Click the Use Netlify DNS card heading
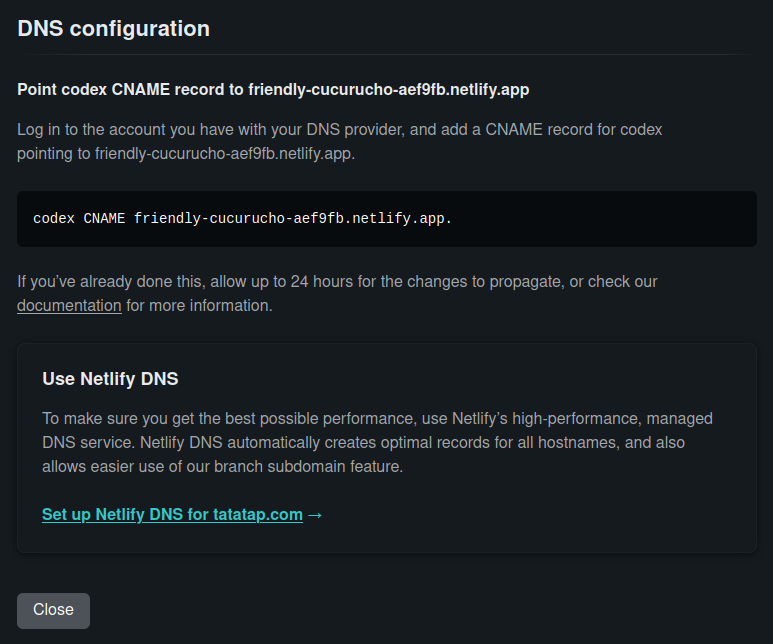 pos(110,379)
